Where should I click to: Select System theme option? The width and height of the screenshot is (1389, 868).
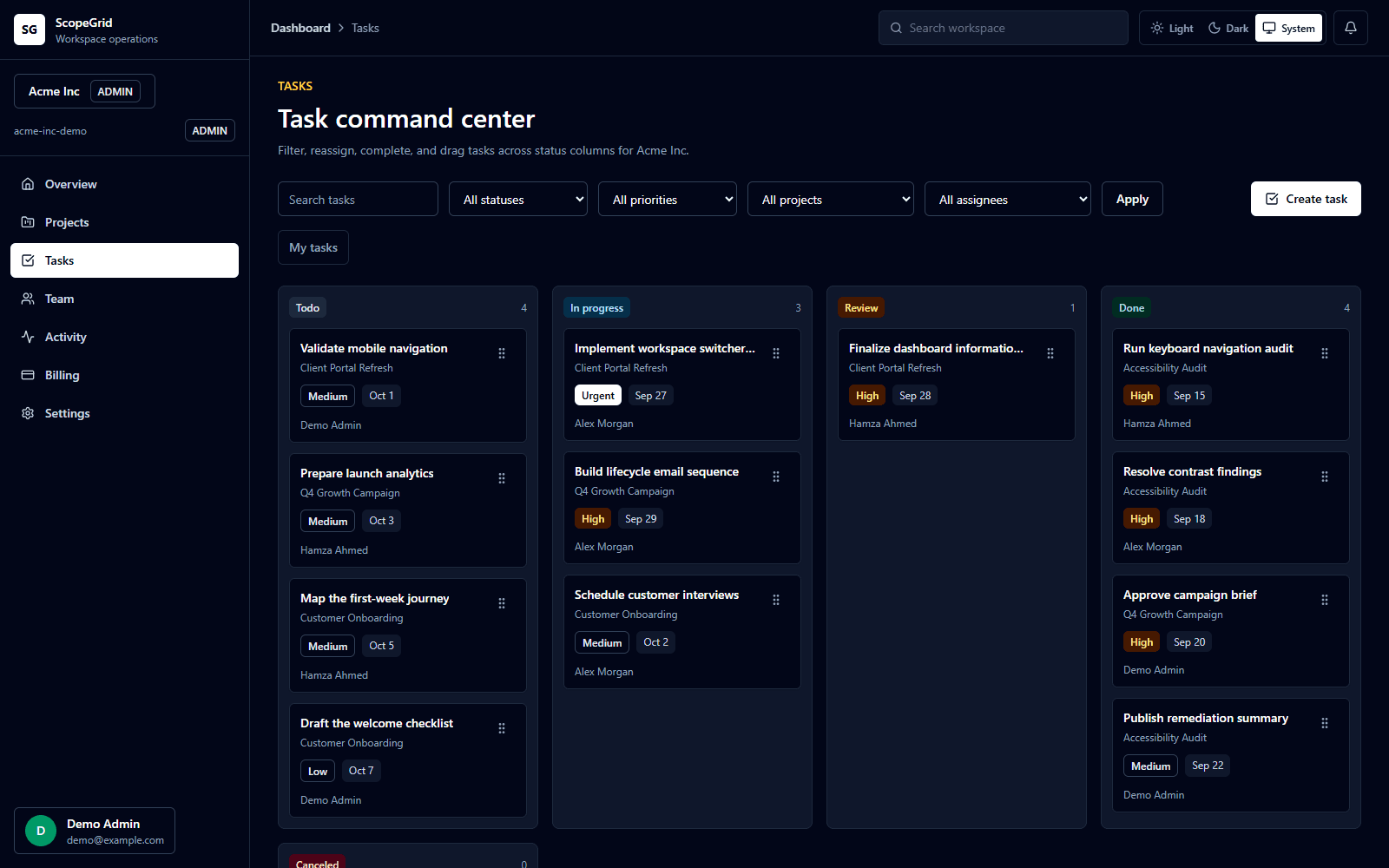(x=1288, y=28)
